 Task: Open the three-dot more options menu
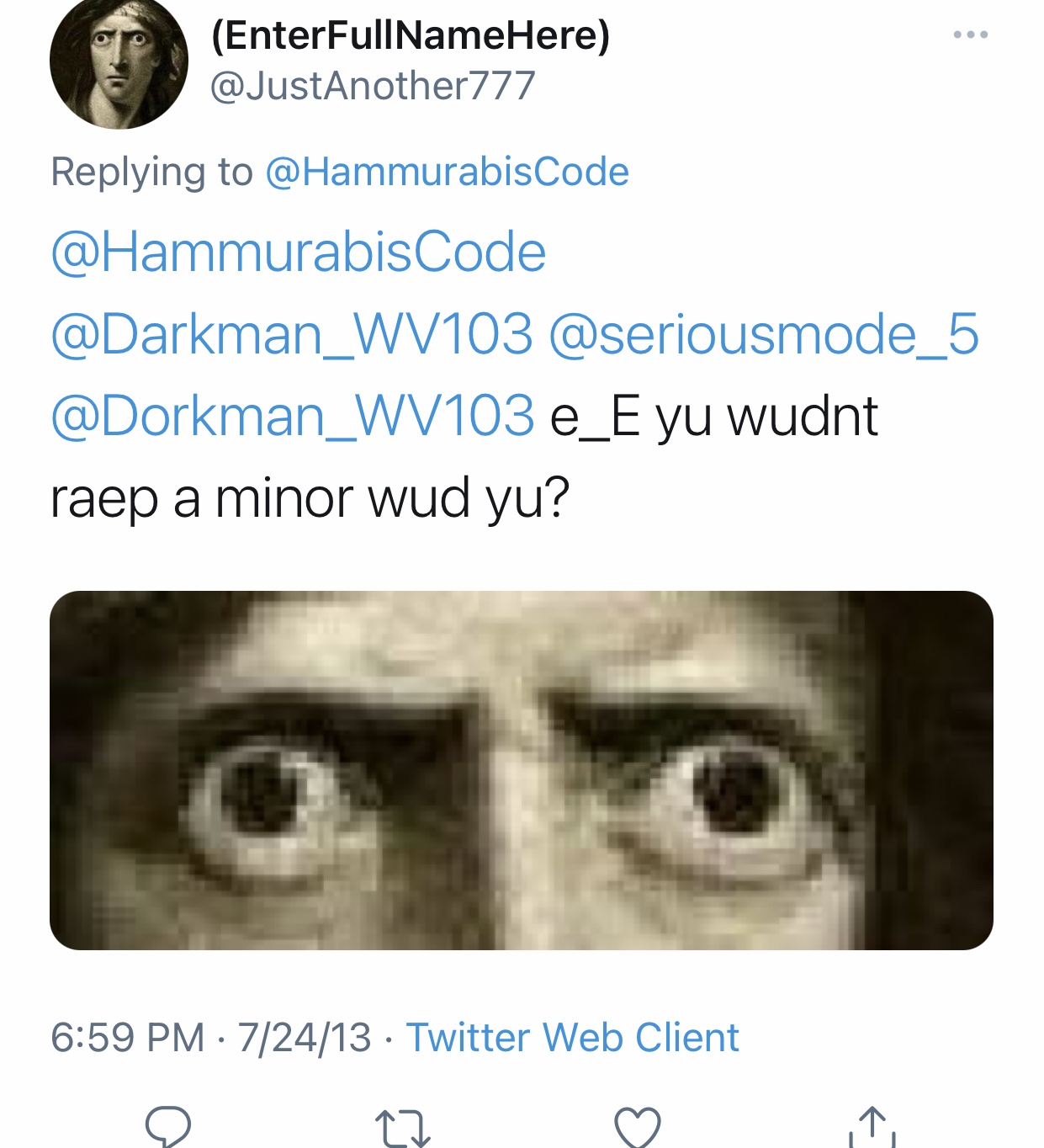[970, 35]
